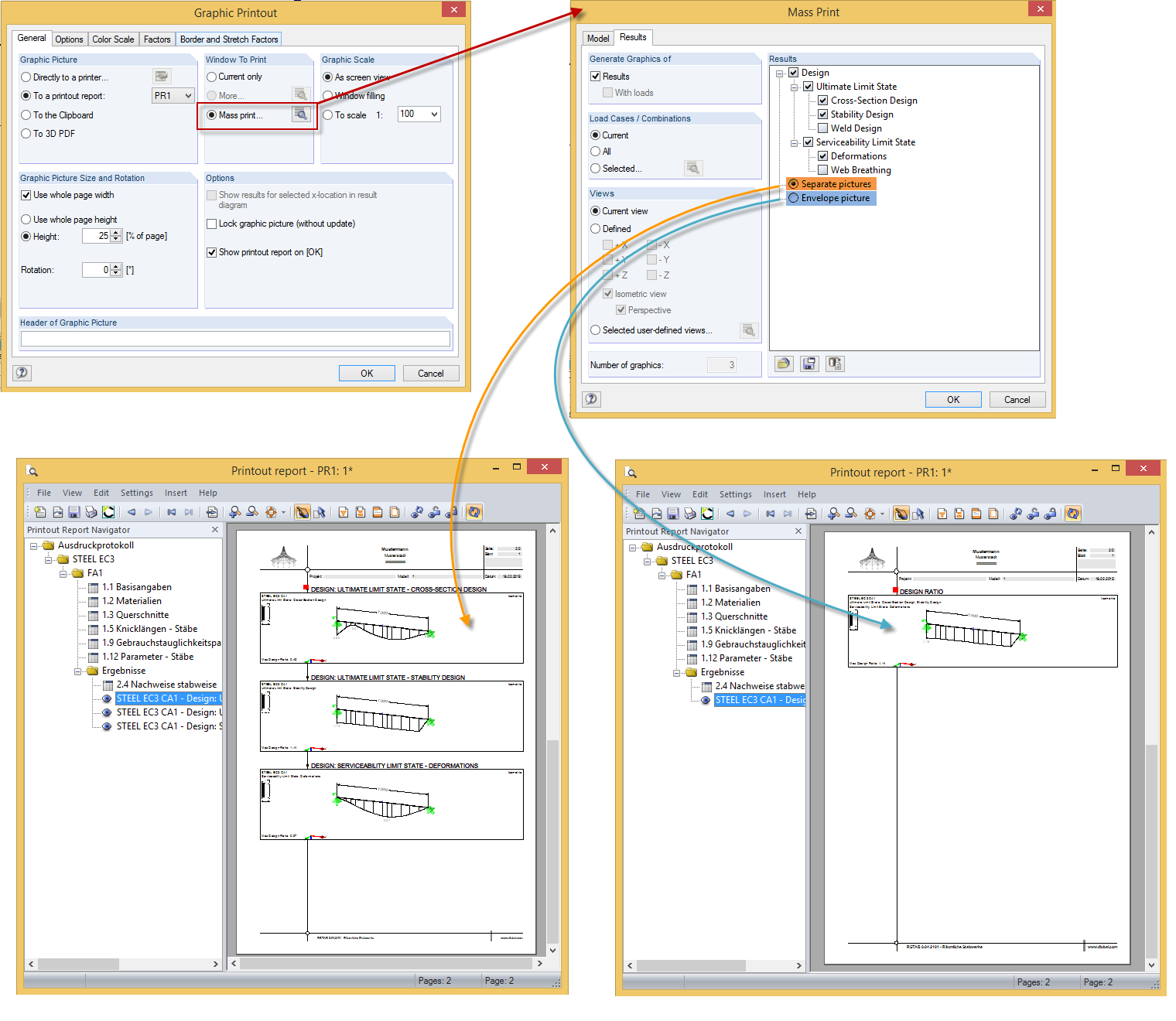
Task: Click the new report icon in left printout toolbar
Action: pos(40,512)
